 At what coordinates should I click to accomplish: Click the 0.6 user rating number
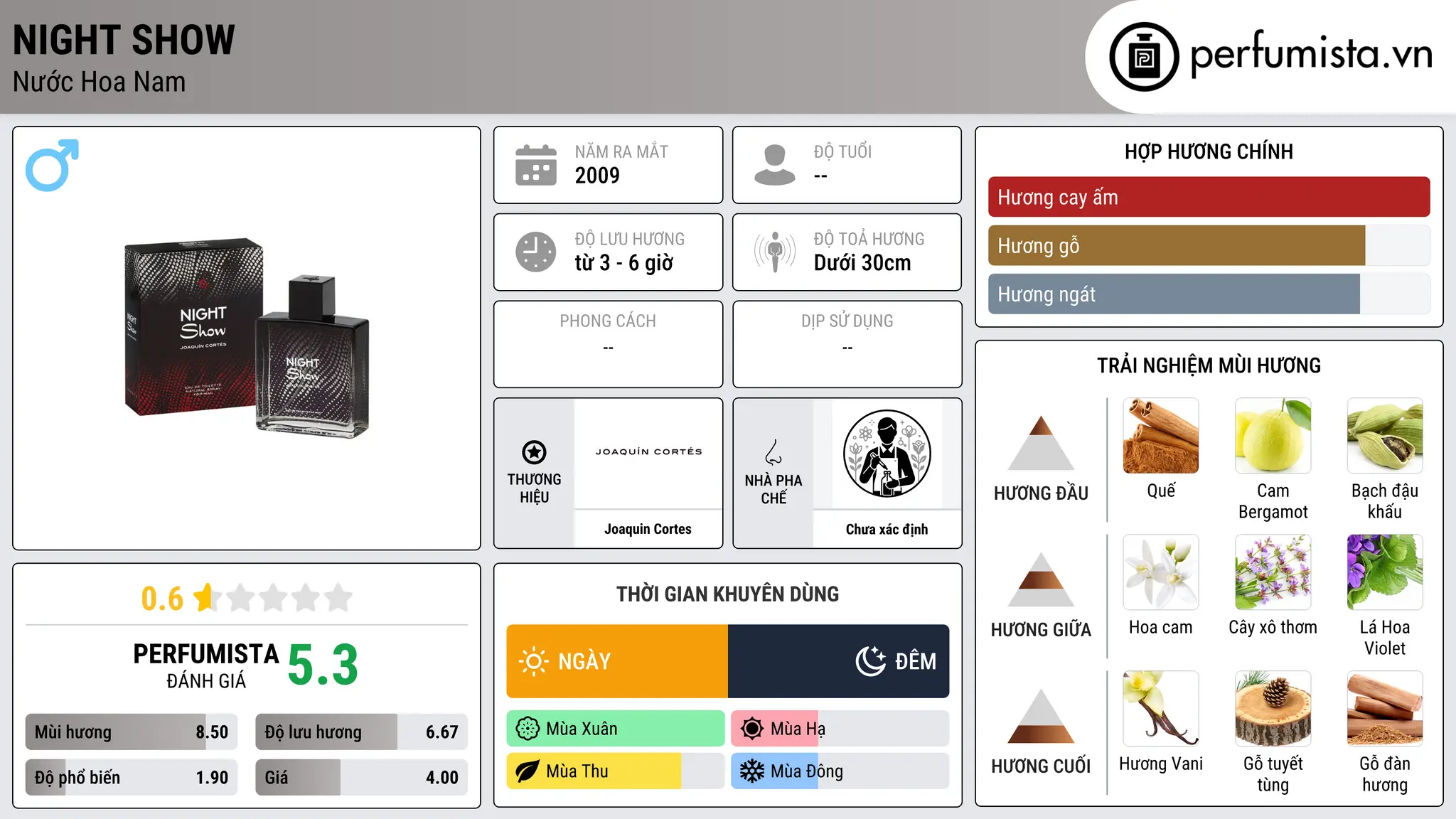(x=162, y=599)
